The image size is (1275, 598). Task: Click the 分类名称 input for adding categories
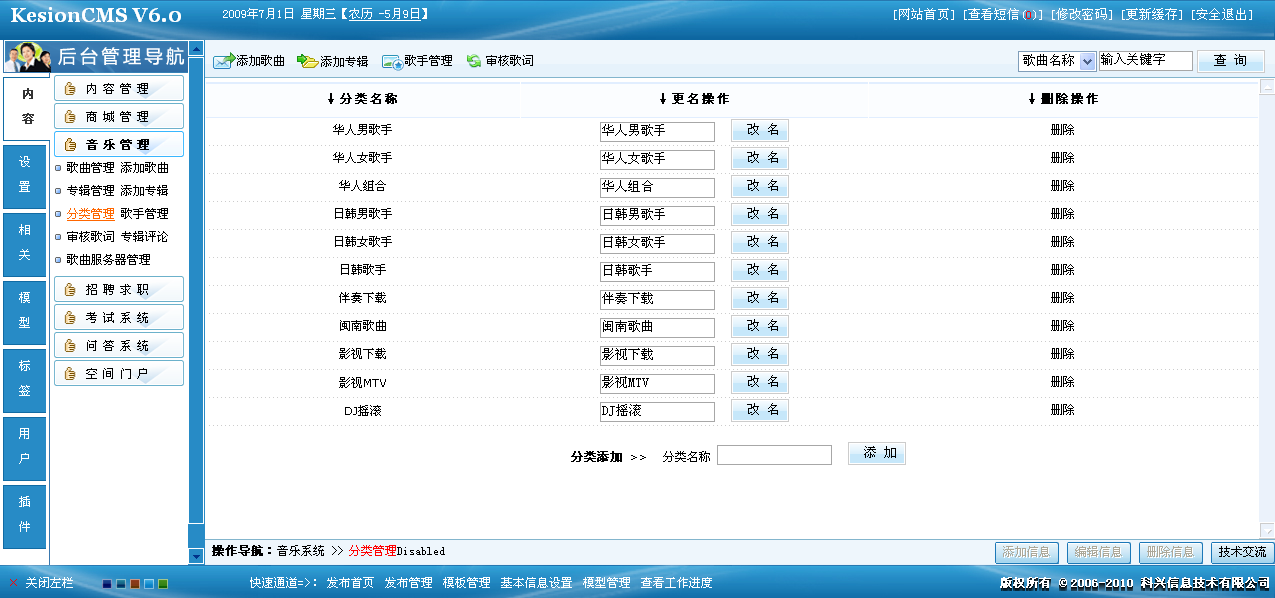(774, 454)
